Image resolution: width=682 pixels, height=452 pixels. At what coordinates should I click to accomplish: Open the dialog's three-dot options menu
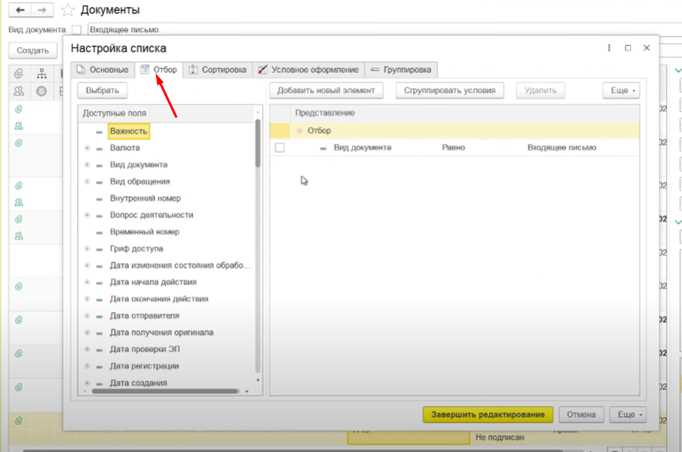pos(609,48)
